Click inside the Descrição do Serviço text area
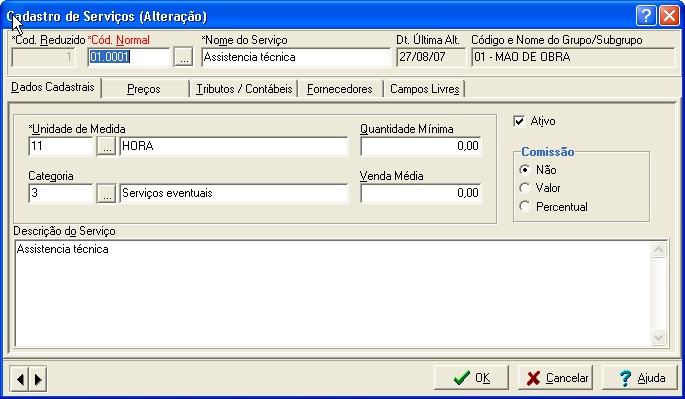Image resolution: width=685 pixels, height=399 pixels. coord(332,293)
